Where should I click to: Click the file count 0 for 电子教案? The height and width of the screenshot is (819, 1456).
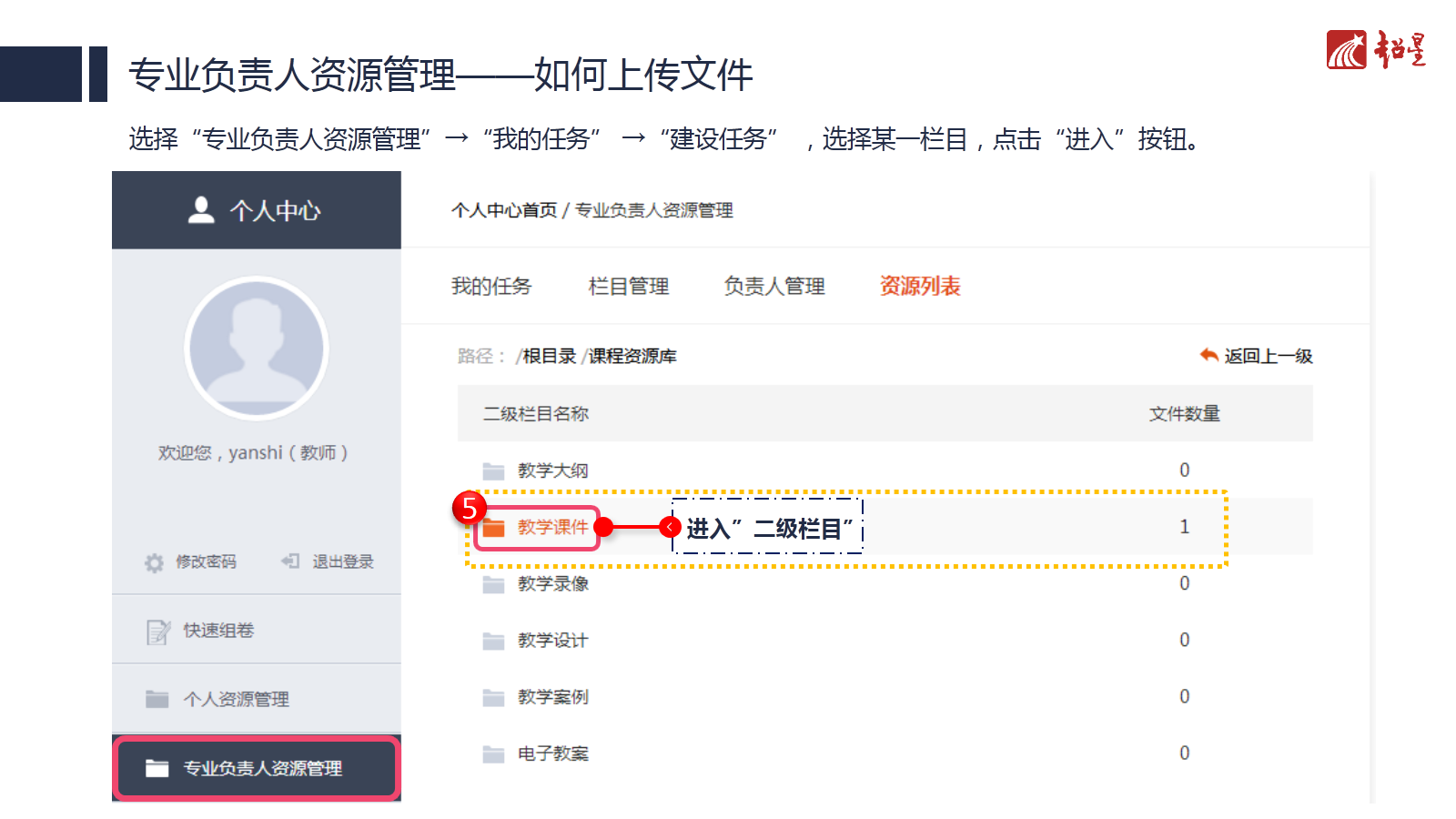pyautogui.click(x=1185, y=753)
